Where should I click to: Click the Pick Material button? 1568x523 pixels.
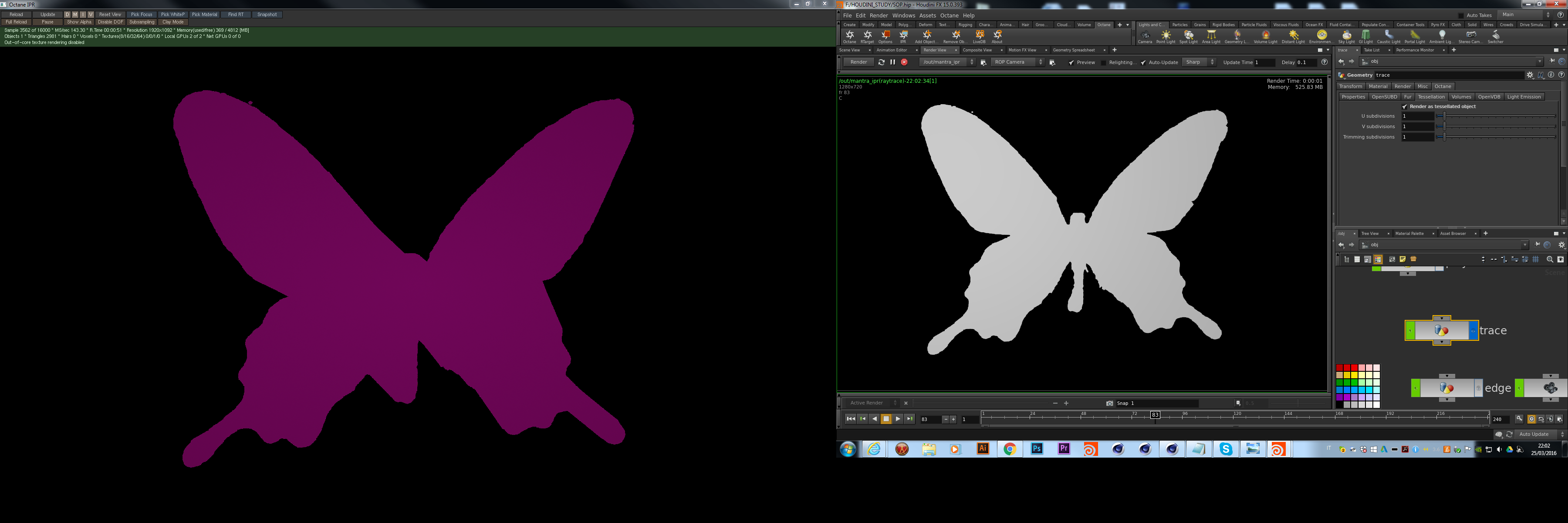coord(204,15)
